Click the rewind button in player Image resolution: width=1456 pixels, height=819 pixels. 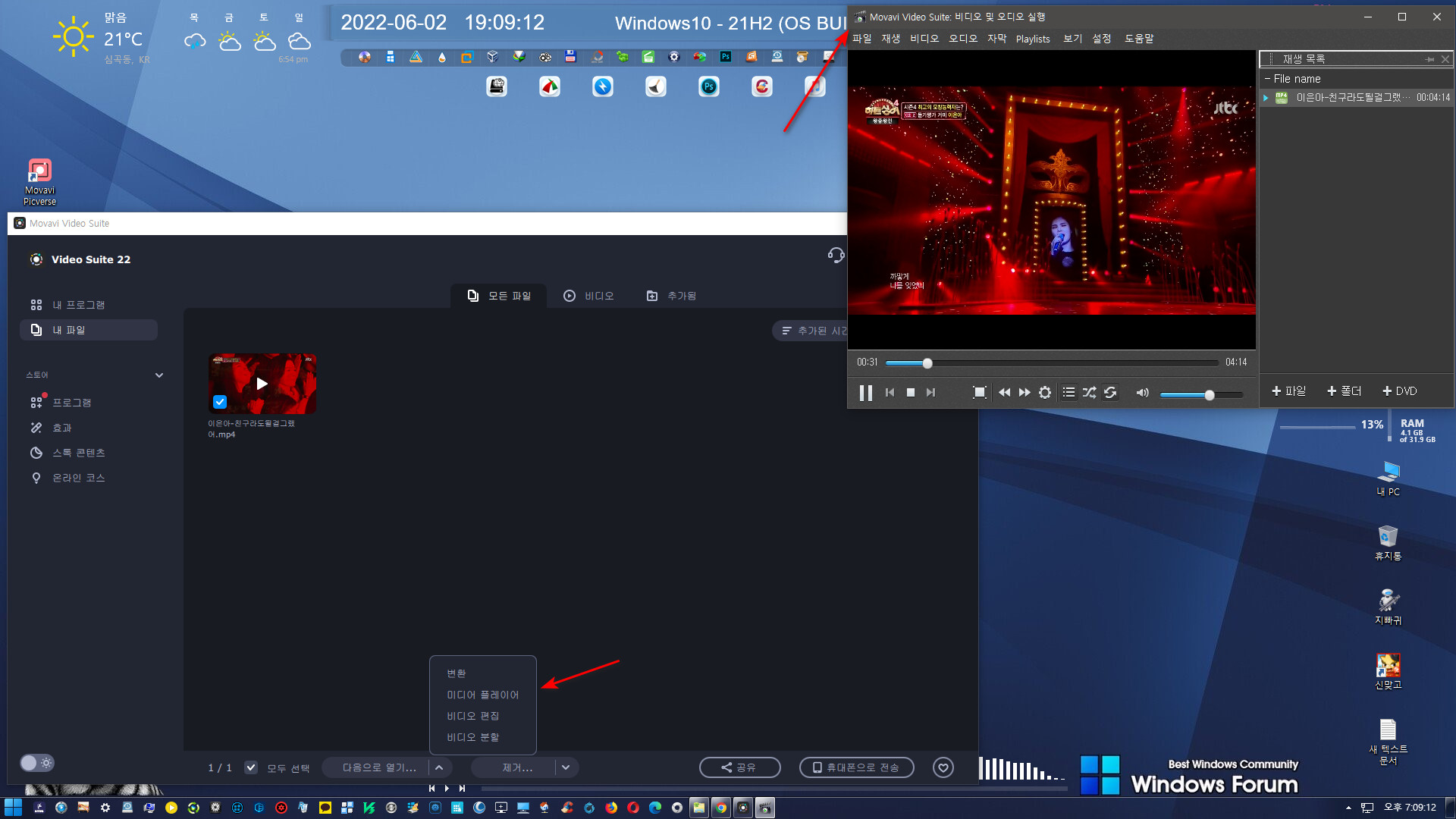pos(1004,393)
